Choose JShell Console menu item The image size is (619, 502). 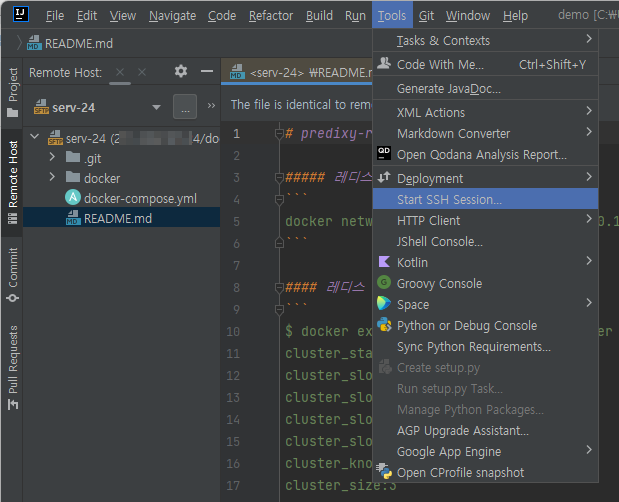click(485, 241)
